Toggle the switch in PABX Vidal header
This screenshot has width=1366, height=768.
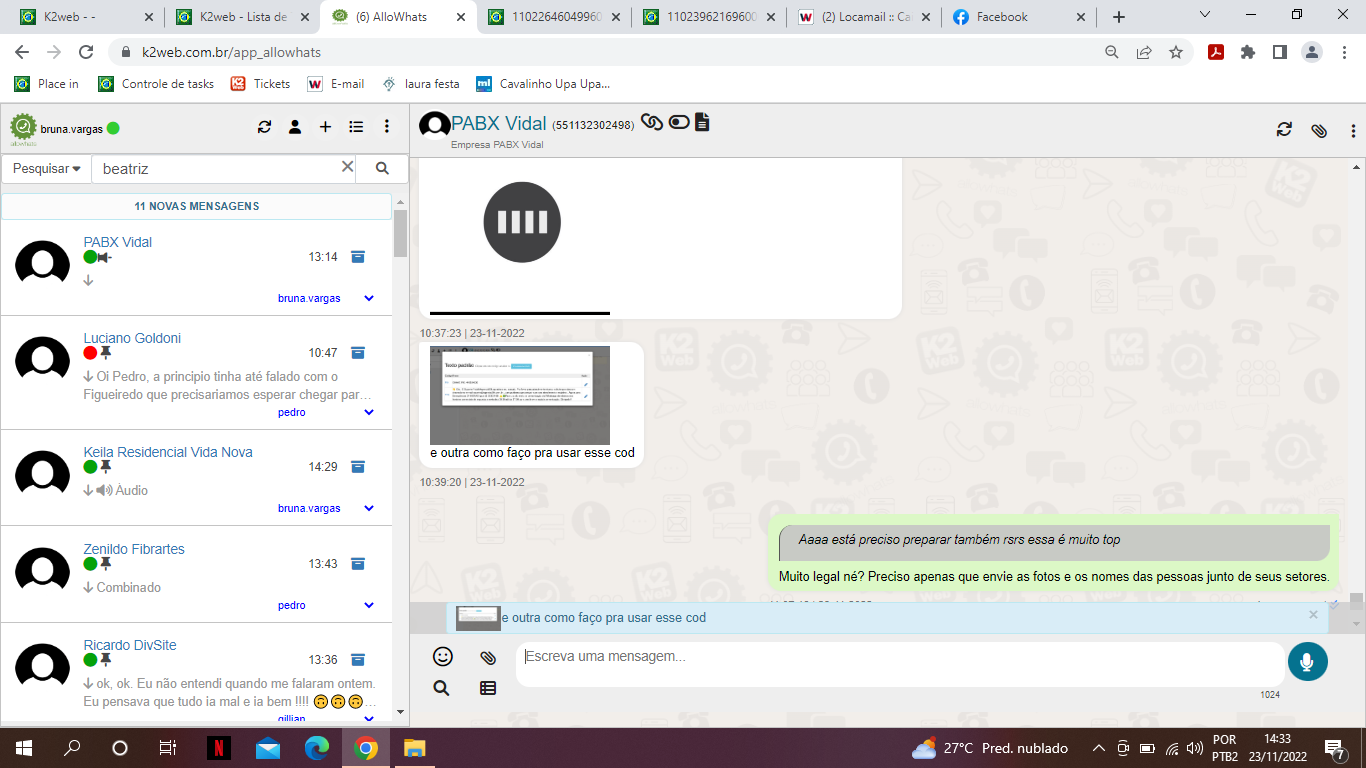[x=679, y=122]
